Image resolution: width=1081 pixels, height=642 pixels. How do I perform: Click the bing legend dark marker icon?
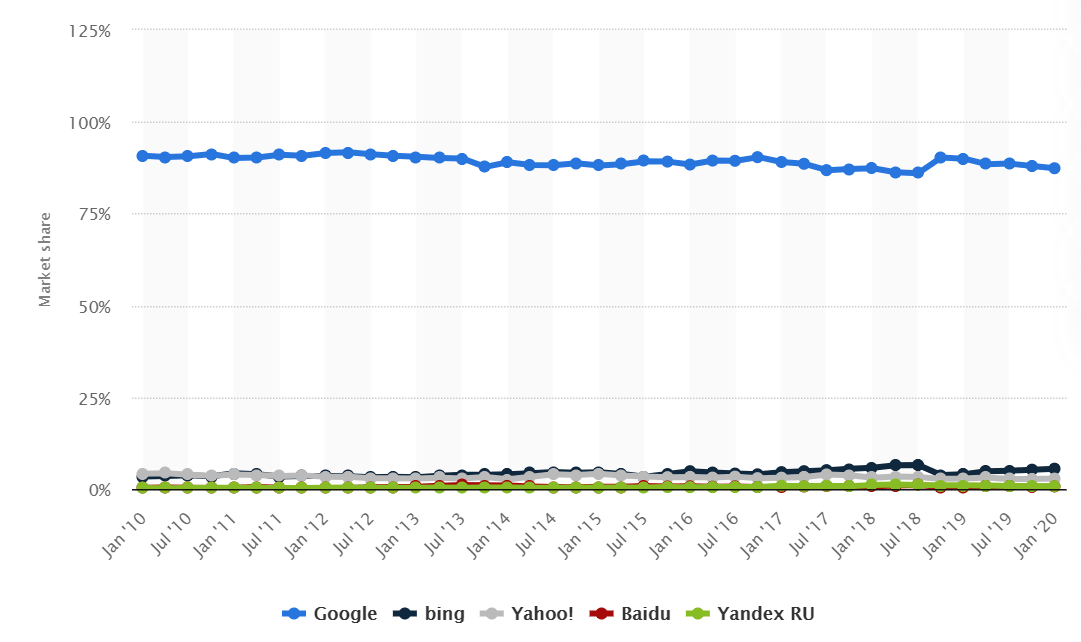(x=405, y=614)
